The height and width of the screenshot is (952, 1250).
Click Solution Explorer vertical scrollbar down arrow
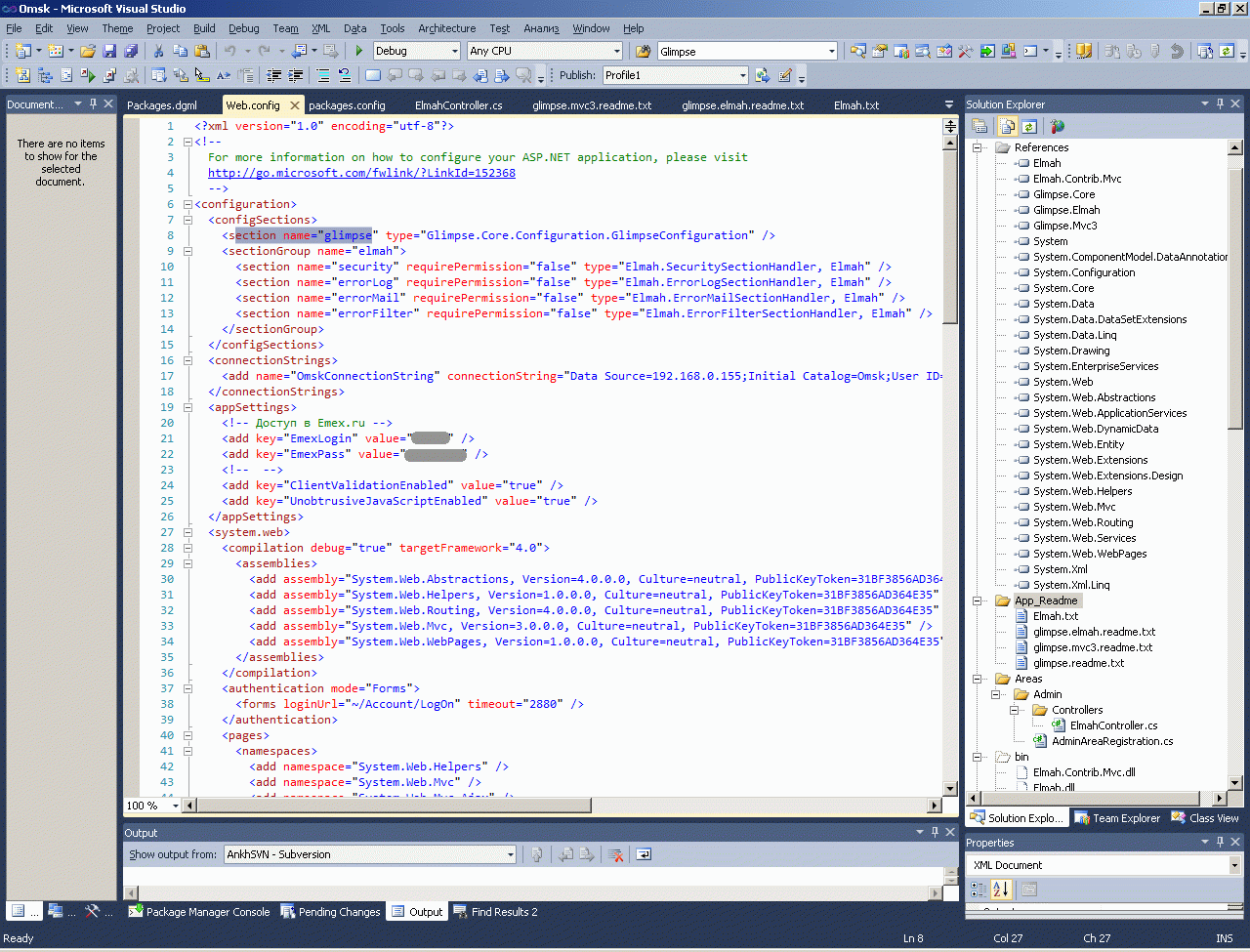point(1235,783)
